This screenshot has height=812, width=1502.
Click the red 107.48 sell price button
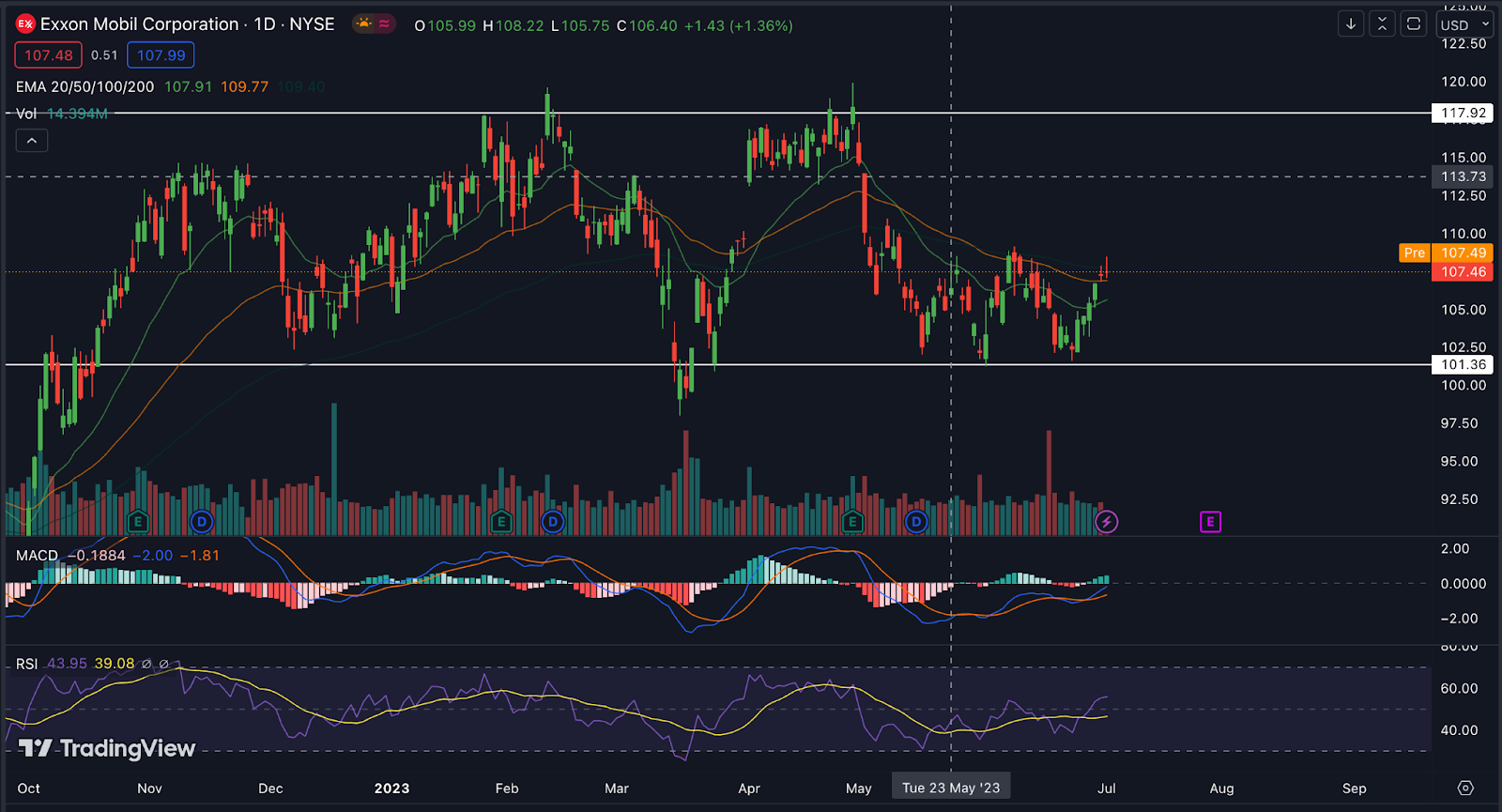[49, 55]
